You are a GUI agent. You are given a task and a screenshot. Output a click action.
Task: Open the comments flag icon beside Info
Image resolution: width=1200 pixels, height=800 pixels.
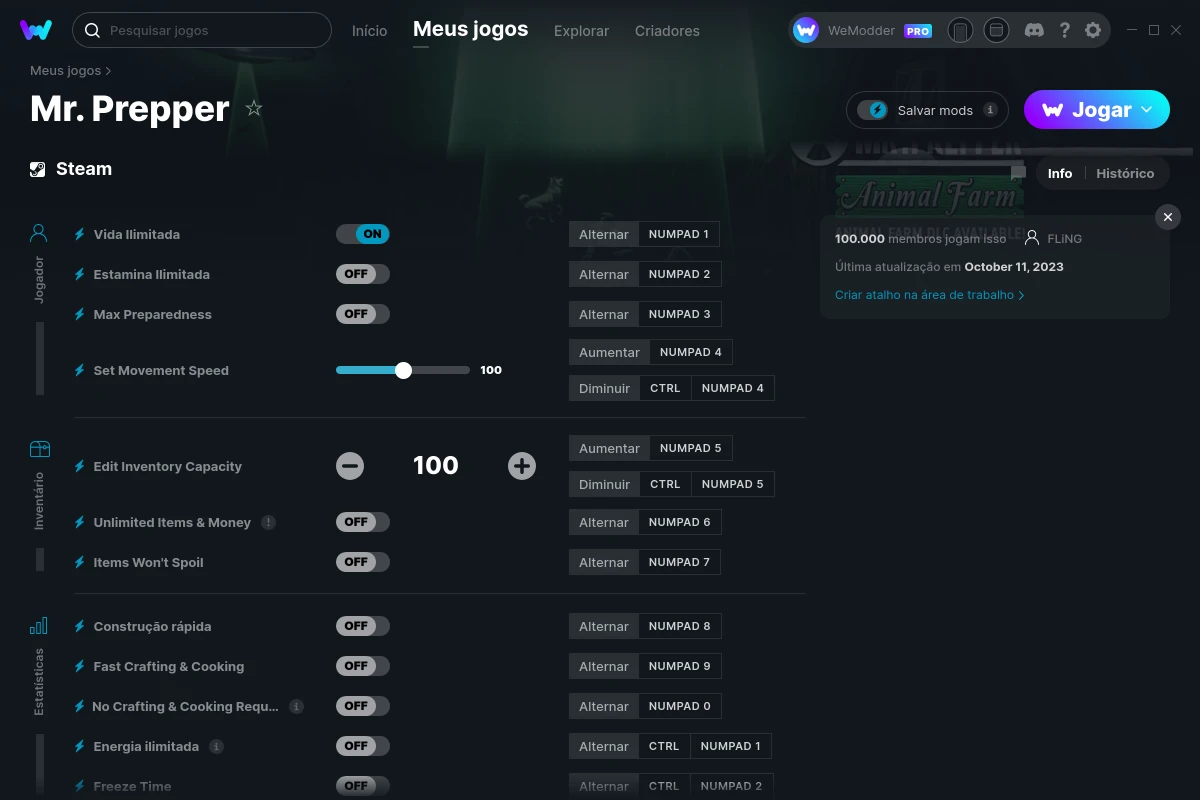(1018, 173)
